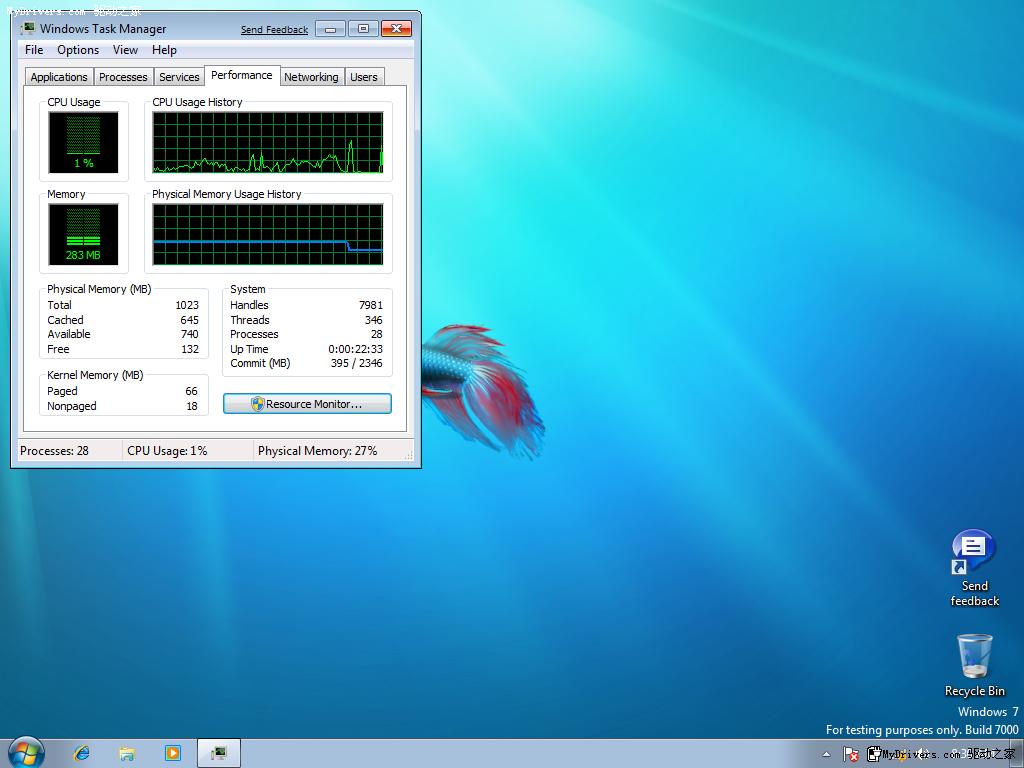This screenshot has width=1024, height=768.
Task: Click the Available memory value 740
Action: point(189,334)
